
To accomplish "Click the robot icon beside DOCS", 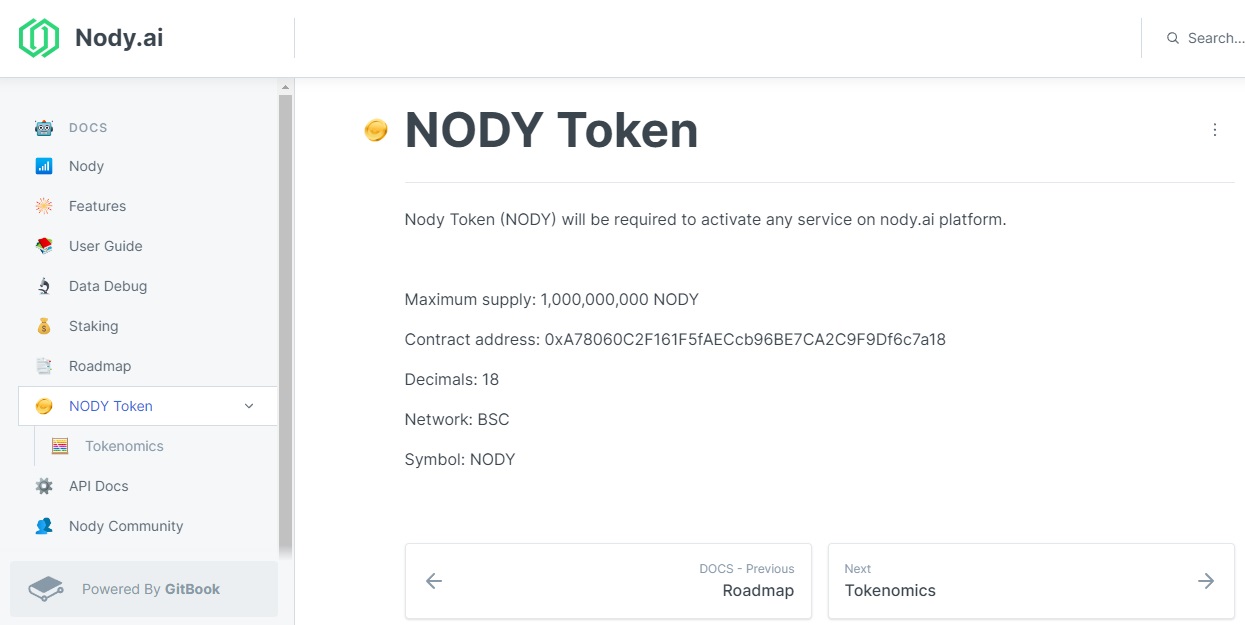I will click(44, 128).
